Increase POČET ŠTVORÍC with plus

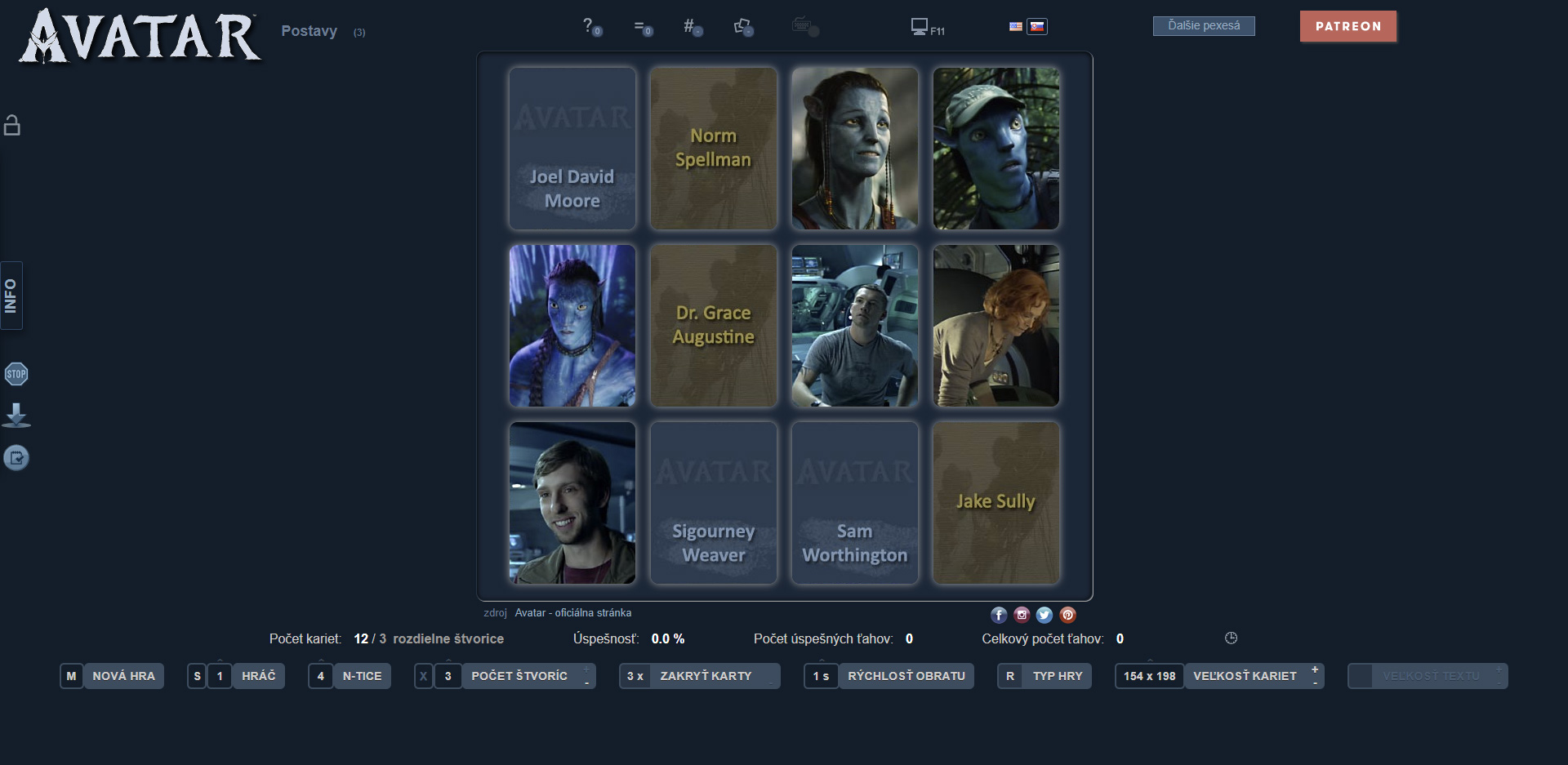tap(586, 669)
